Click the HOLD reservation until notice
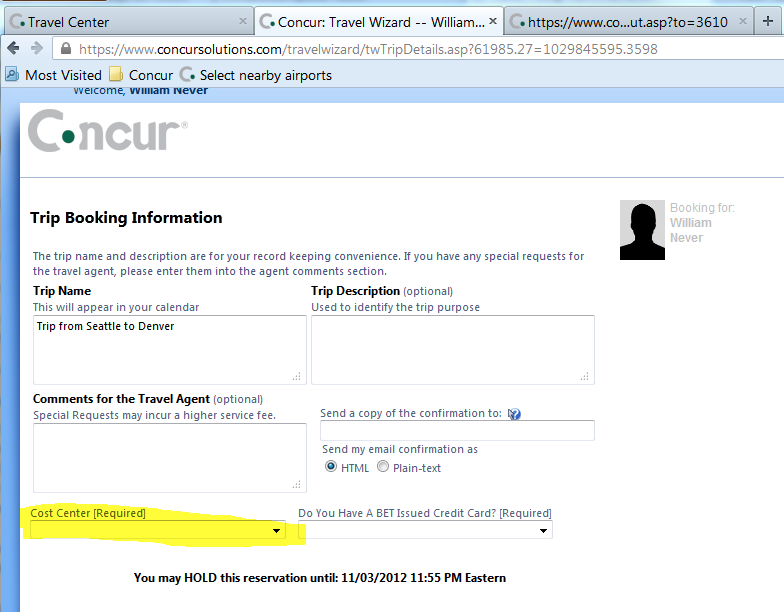The image size is (784, 612). click(320, 578)
